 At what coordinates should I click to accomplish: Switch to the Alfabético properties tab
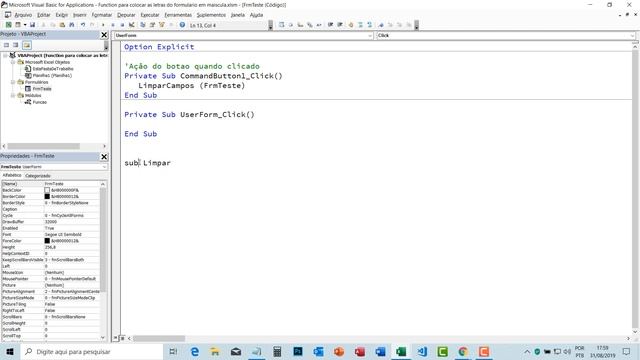[12, 175]
